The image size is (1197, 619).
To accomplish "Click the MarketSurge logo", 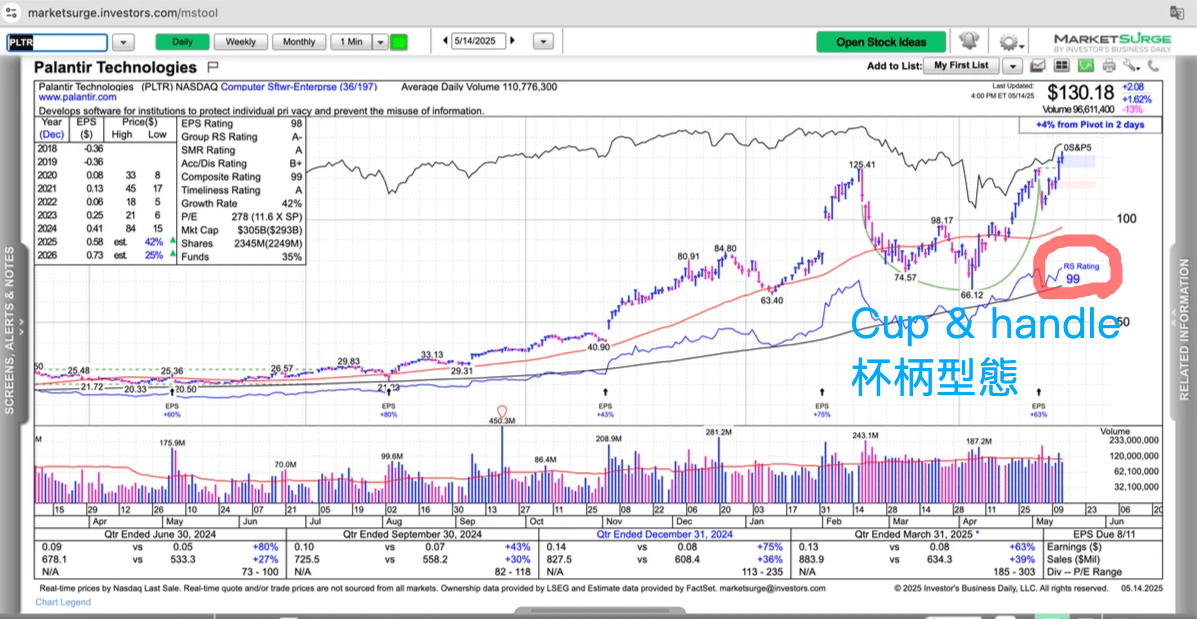I will (x=1112, y=42).
